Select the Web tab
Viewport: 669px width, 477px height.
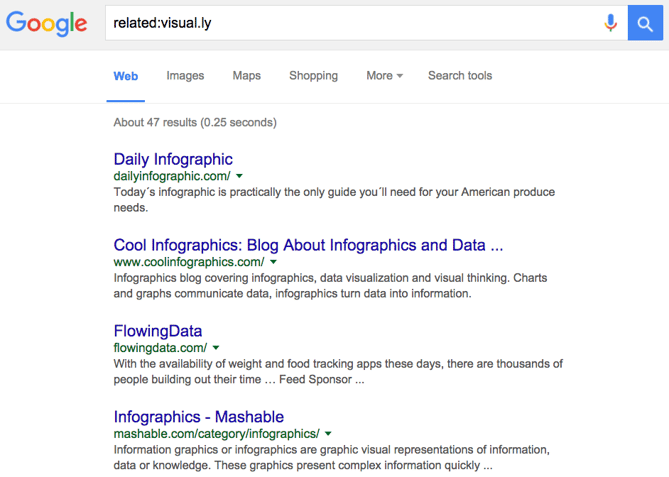126,76
